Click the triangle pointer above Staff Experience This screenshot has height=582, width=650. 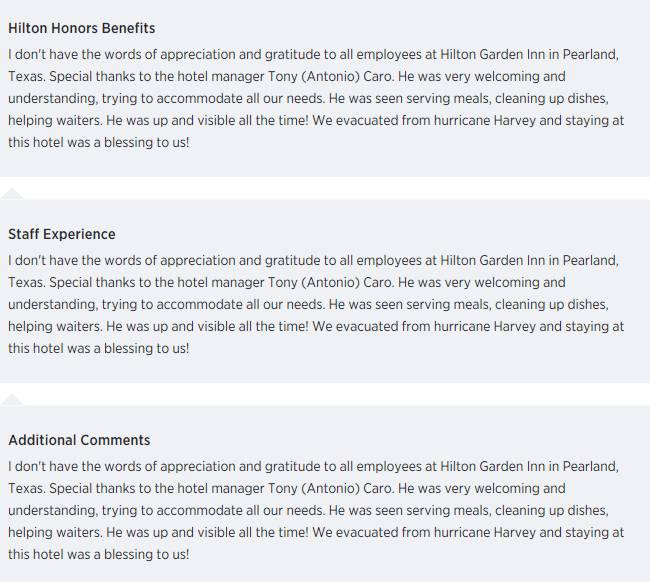tap(12, 194)
